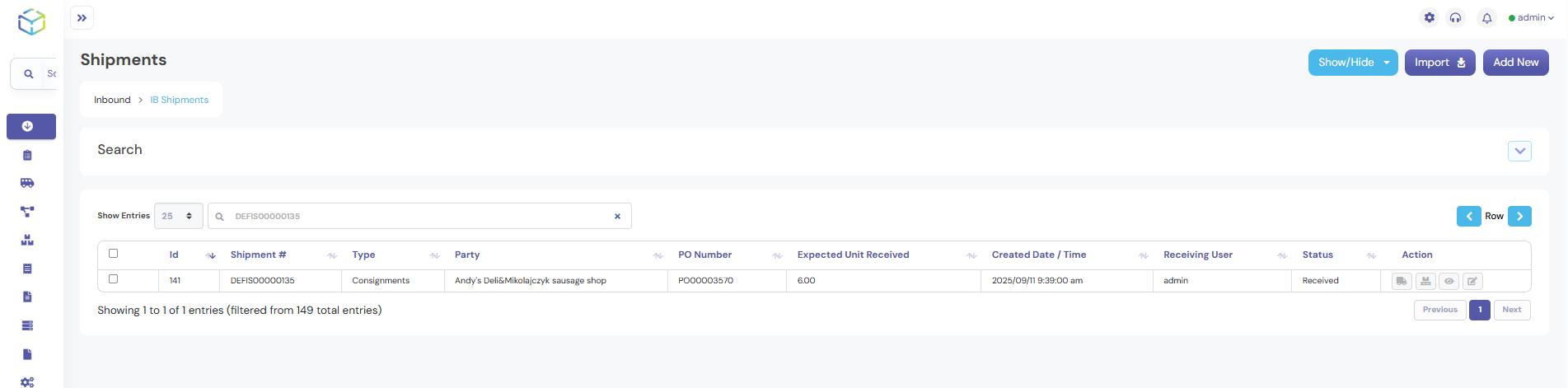Open the headset support icon
This screenshot has width=1568, height=388.
pyautogui.click(x=1456, y=18)
